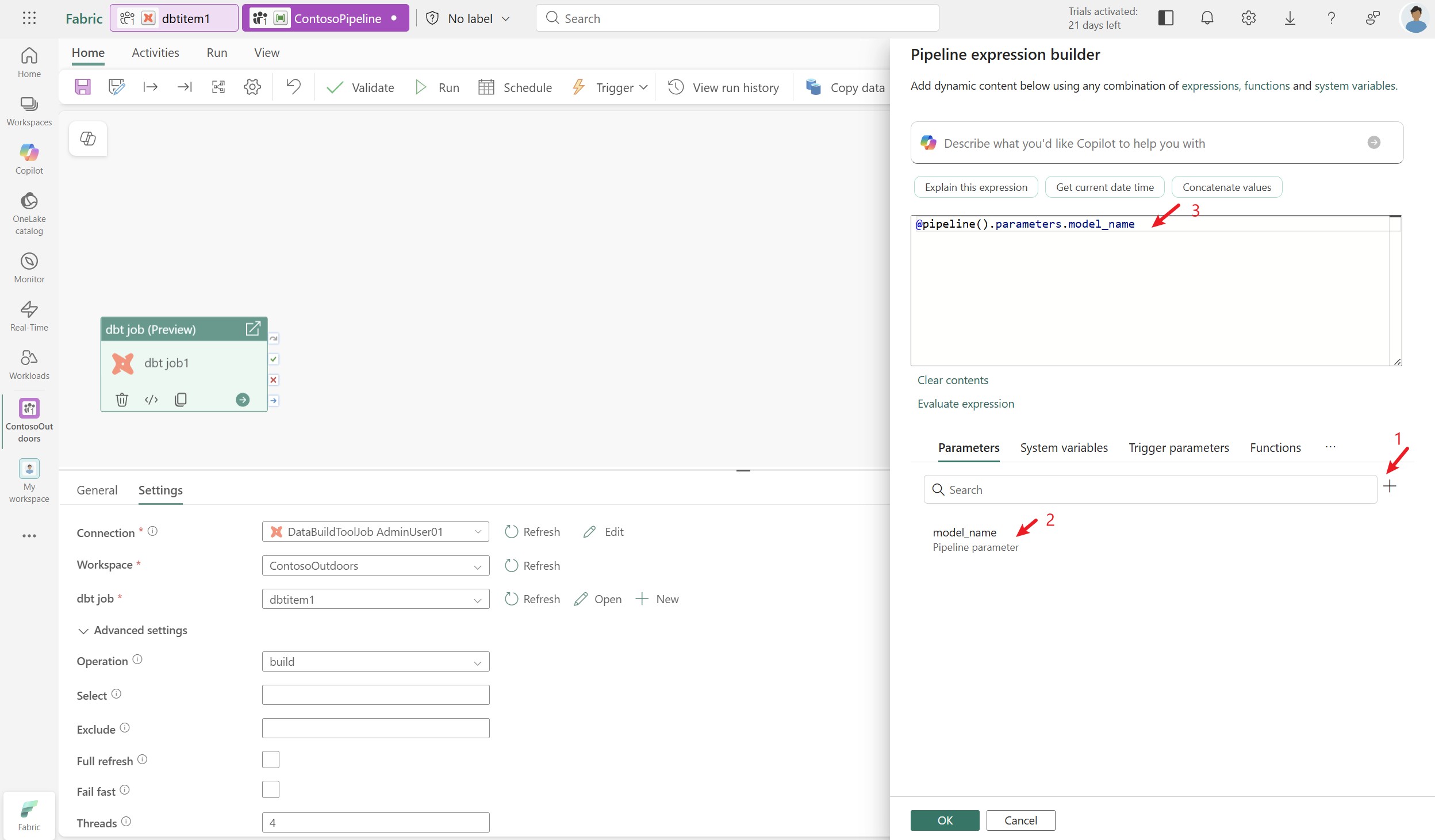Screen dimensions: 1435x840
Task: Click OK button
Action: (945, 820)
